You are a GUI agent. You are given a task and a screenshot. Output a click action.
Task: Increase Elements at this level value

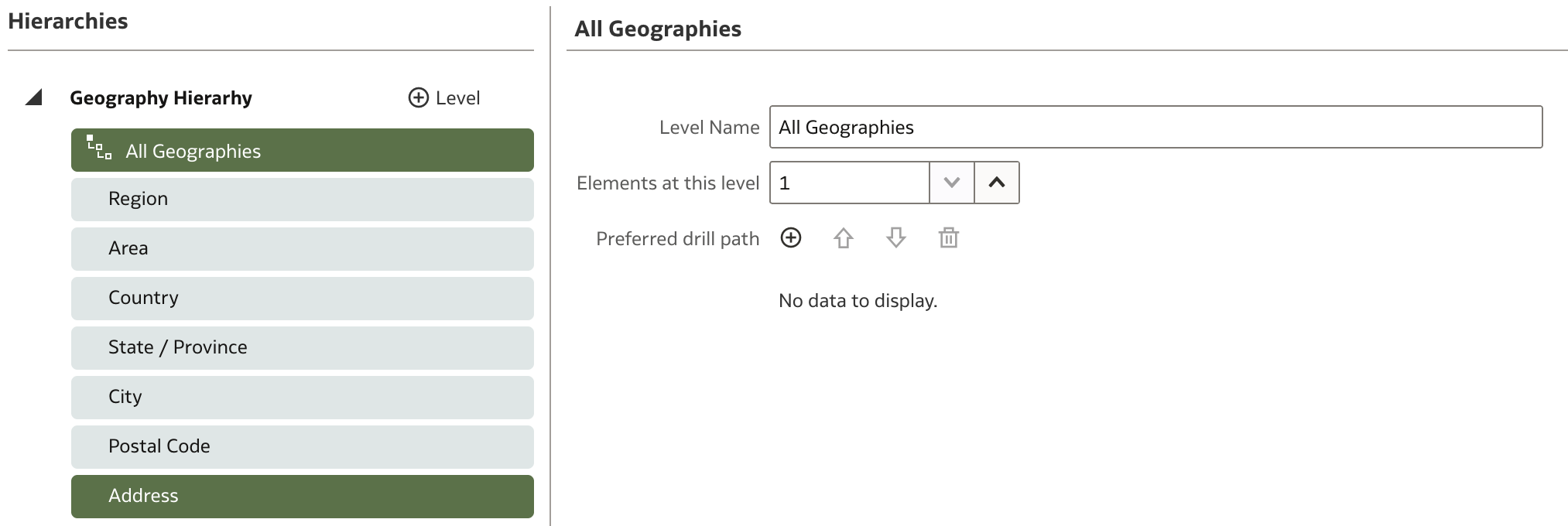point(997,183)
